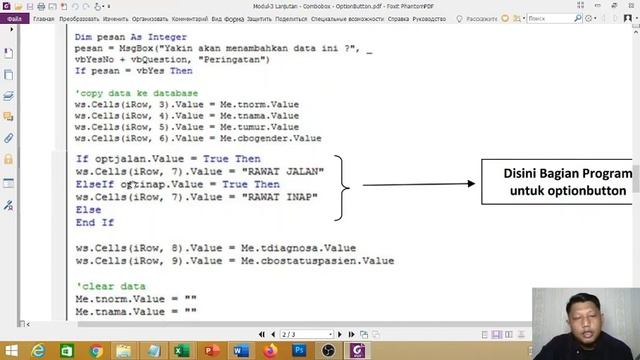Click Foxit PhantomPDF taskbar icon
640x360 pixels.
point(357,351)
